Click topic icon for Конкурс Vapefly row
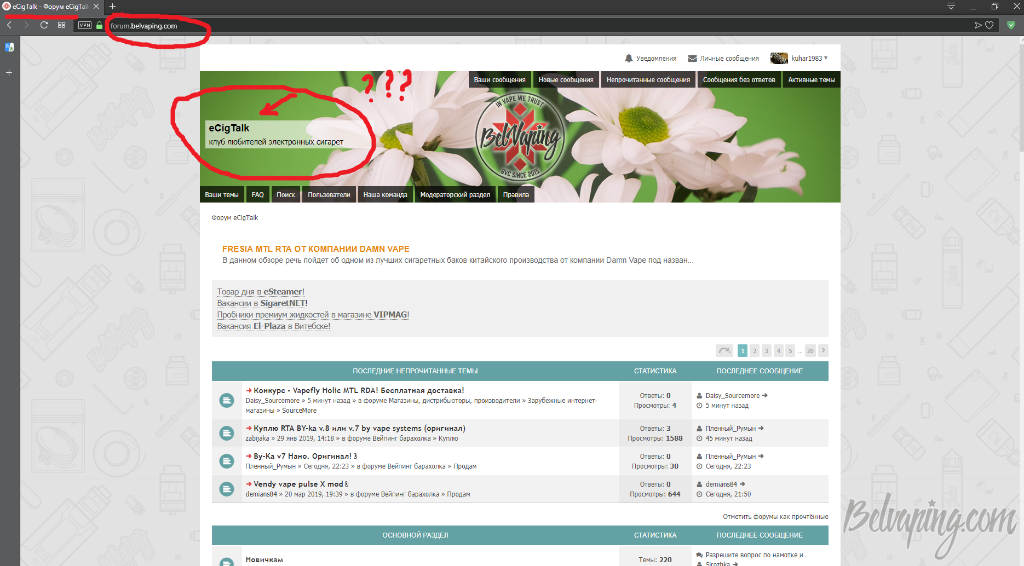The image size is (1024, 566). [227, 400]
